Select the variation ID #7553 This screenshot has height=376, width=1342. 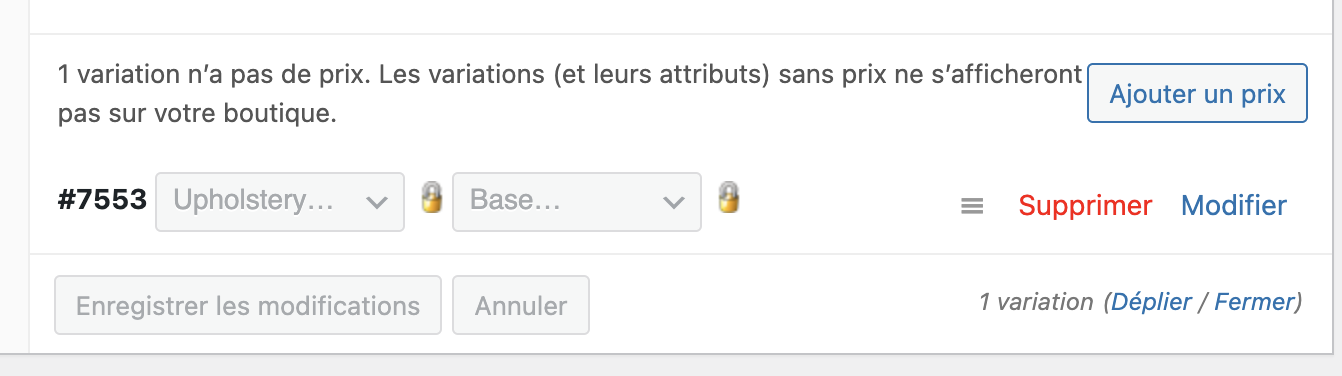coord(102,201)
